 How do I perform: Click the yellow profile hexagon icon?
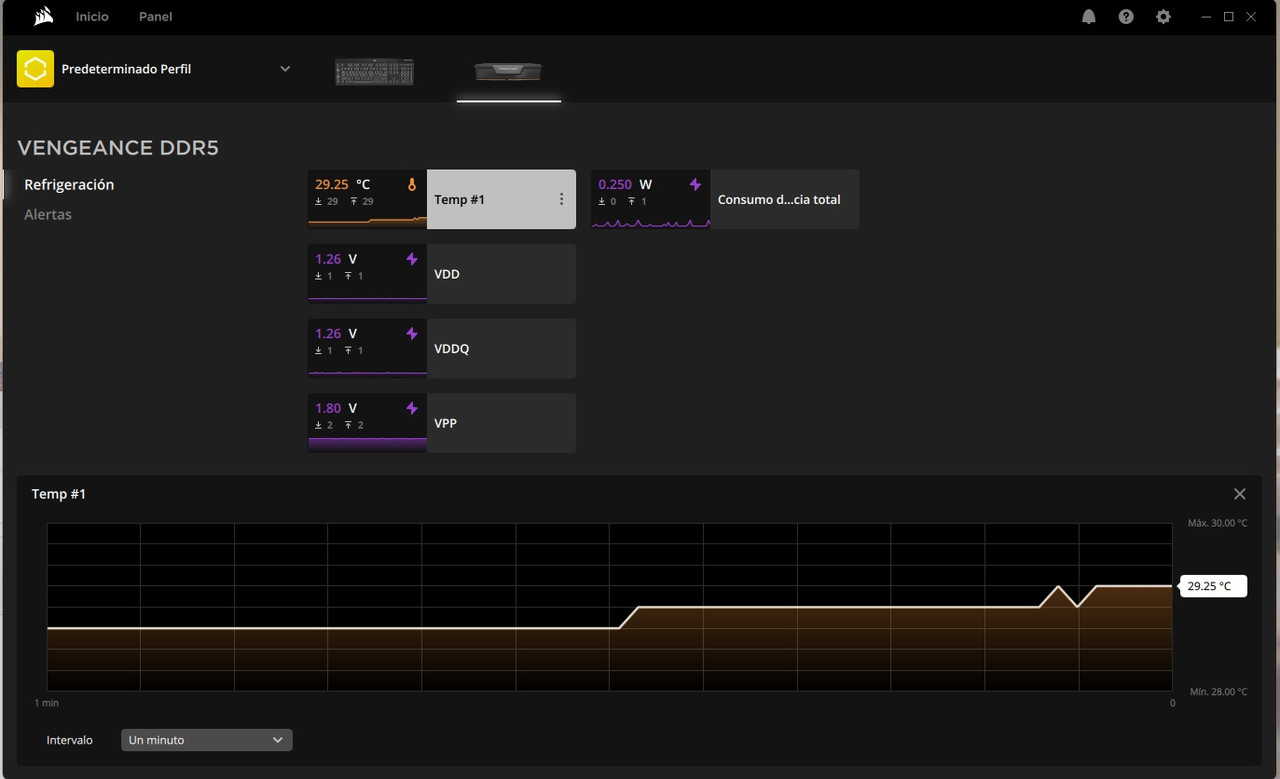[35, 69]
